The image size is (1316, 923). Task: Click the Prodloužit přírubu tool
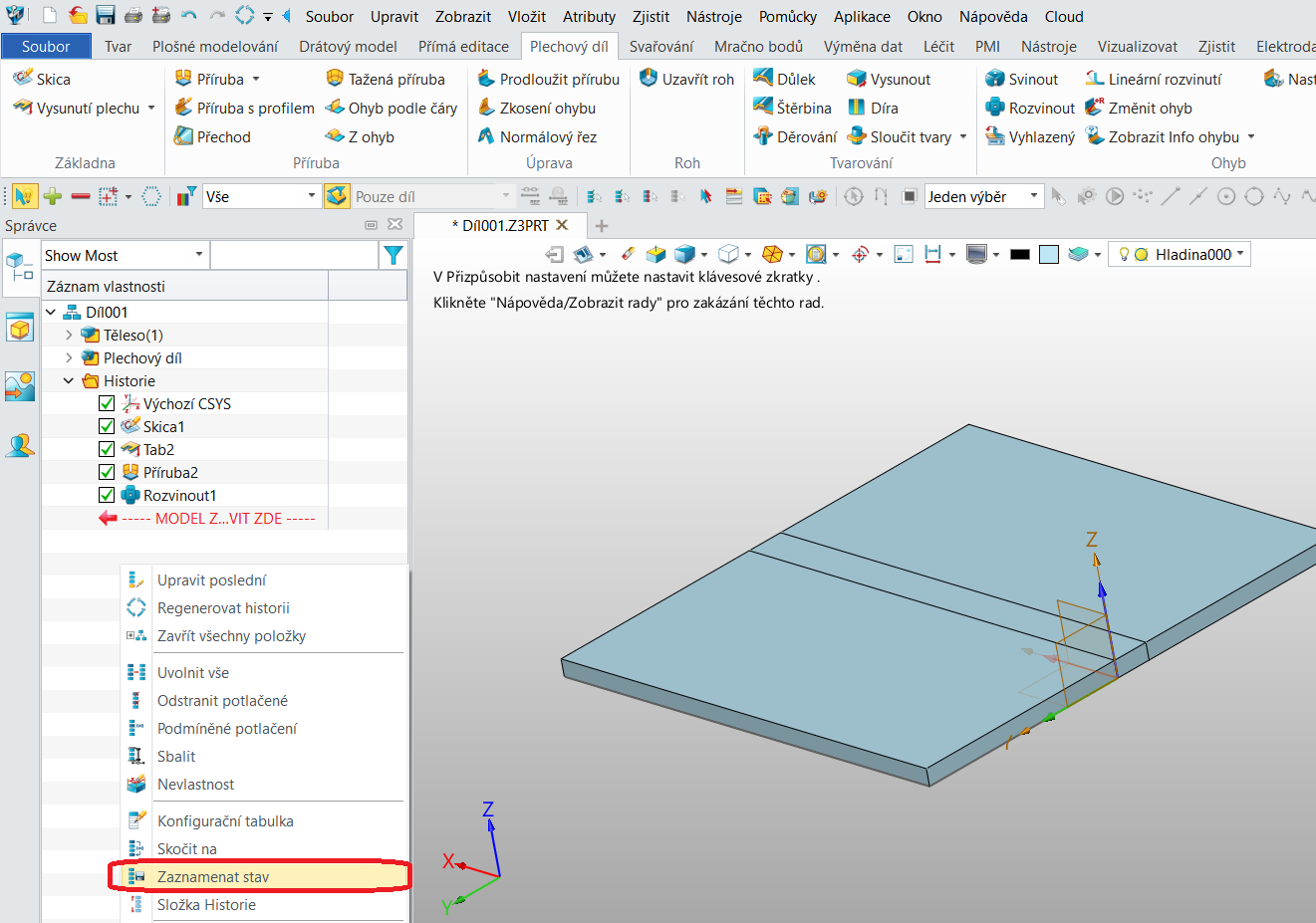(548, 79)
